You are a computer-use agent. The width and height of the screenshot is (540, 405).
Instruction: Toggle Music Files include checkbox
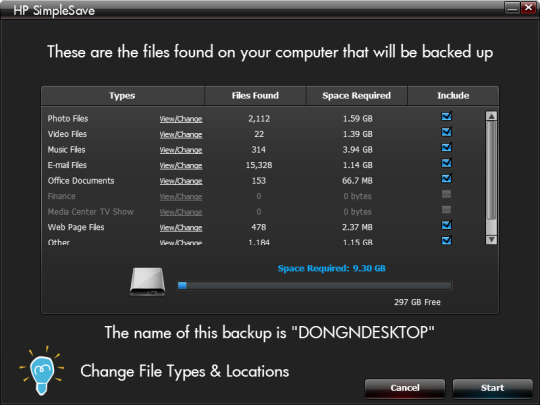[x=447, y=147]
